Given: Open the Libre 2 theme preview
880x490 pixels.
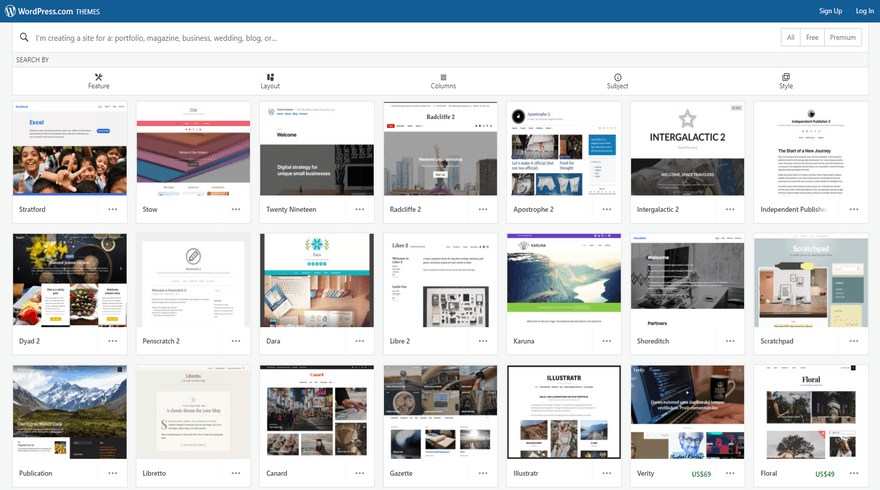Looking at the screenshot, I should [x=440, y=281].
